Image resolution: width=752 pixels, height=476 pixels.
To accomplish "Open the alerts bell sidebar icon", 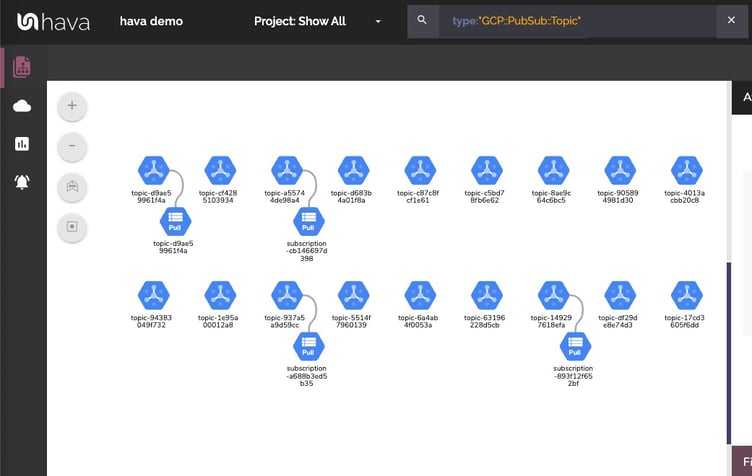I will point(22,182).
